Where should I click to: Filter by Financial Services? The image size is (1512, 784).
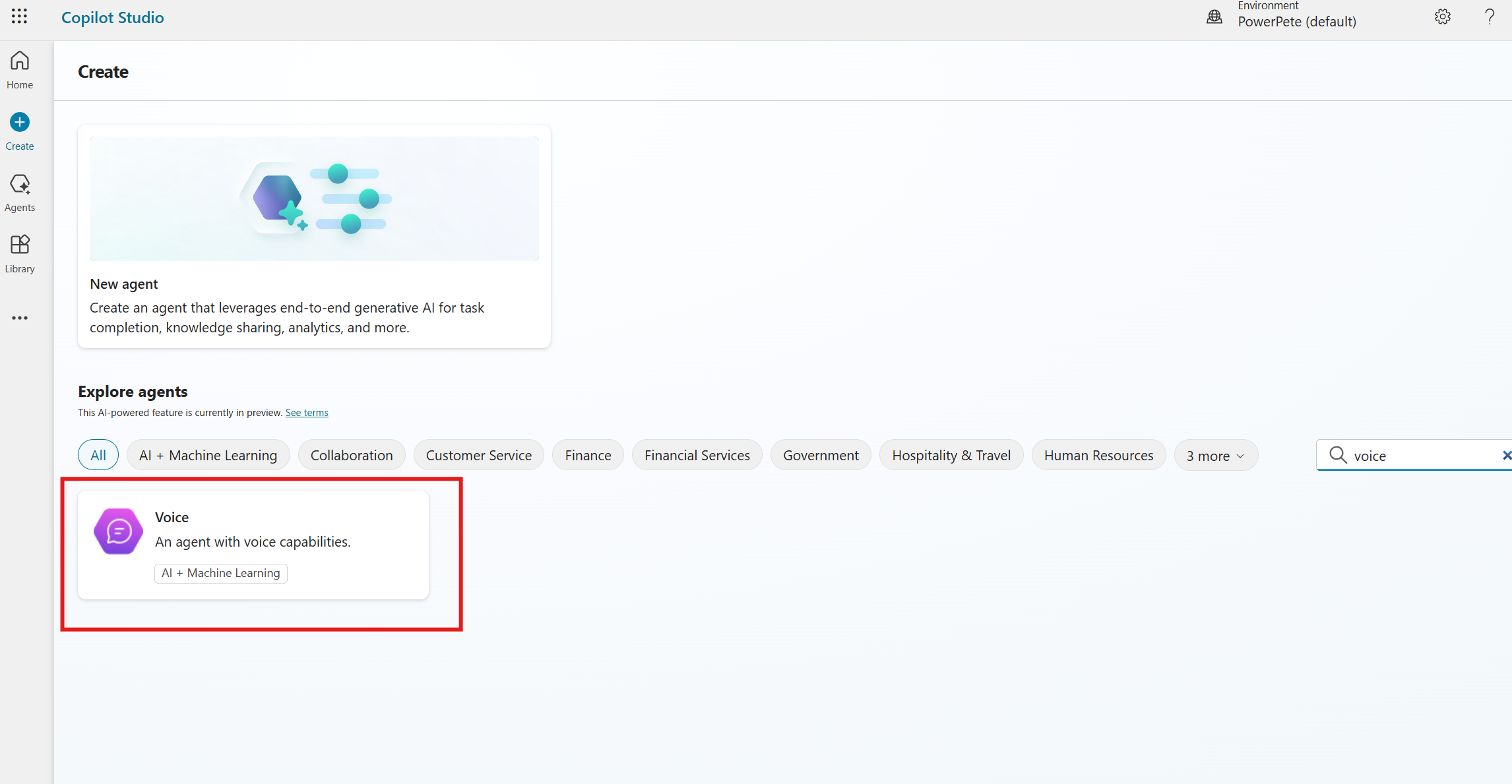tap(697, 455)
